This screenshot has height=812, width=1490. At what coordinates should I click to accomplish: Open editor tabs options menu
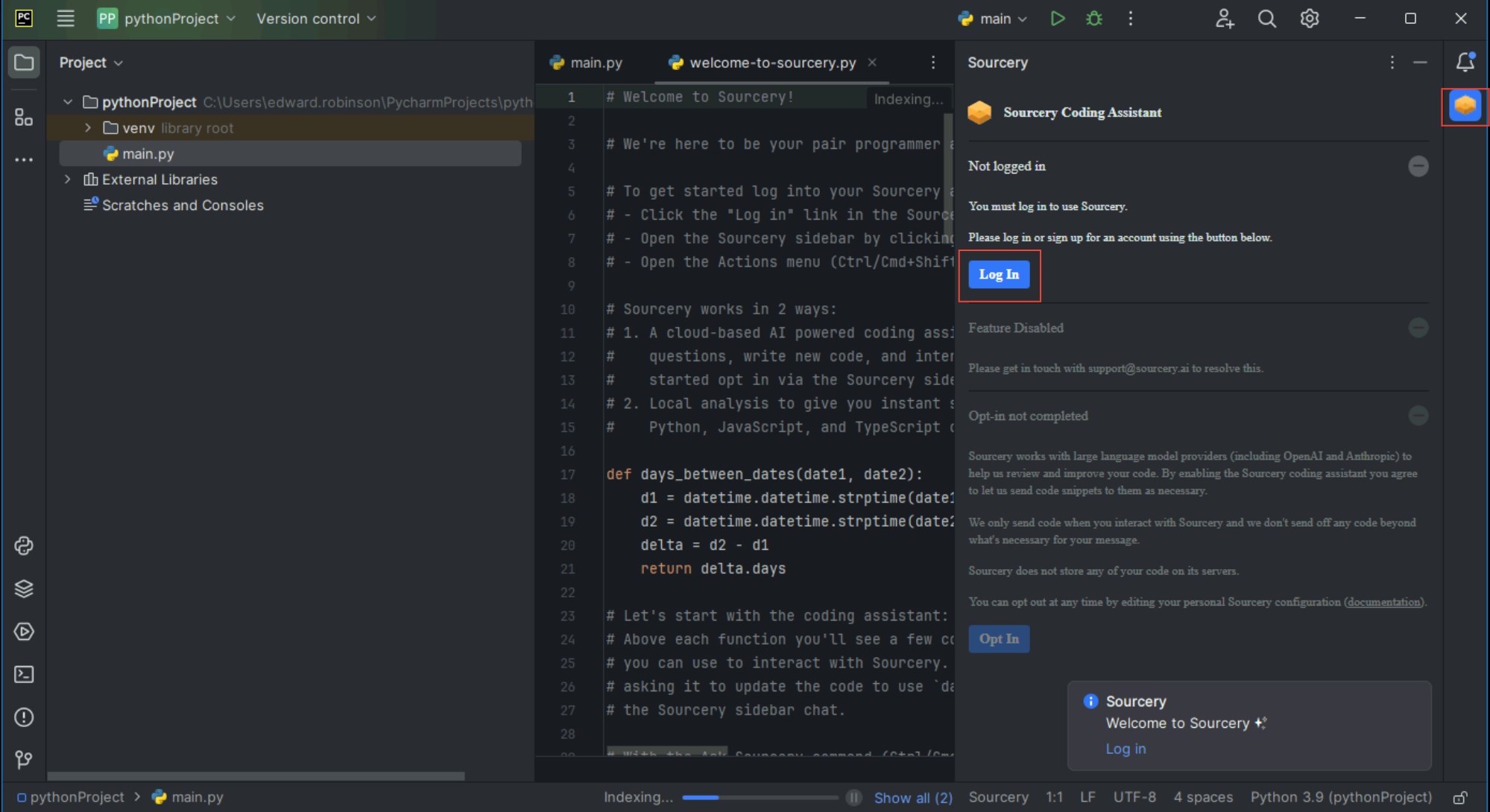point(932,63)
